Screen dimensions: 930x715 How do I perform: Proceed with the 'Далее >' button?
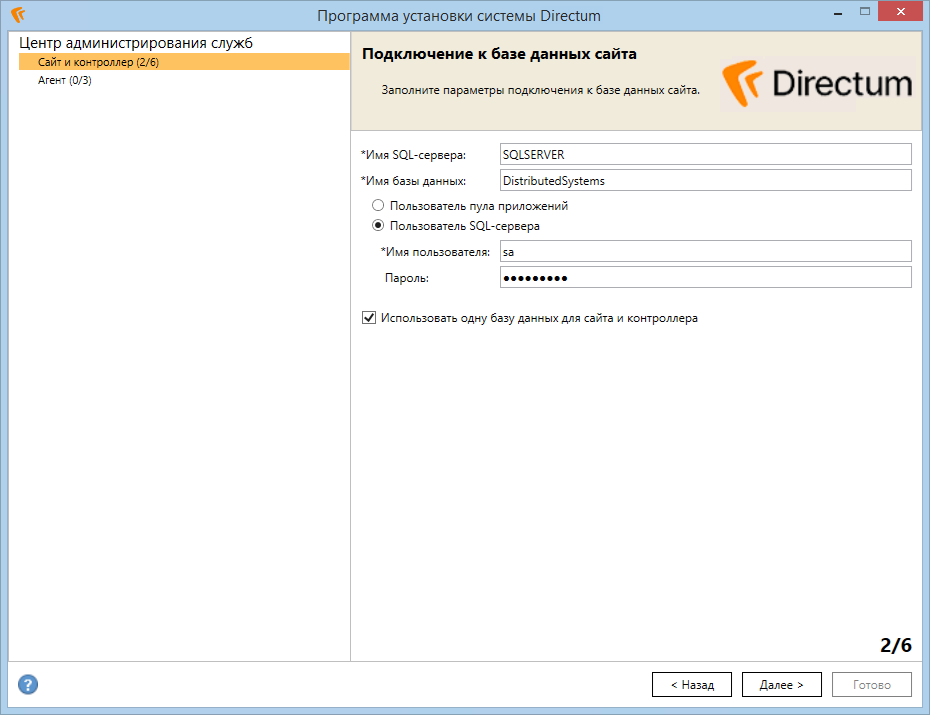(782, 685)
